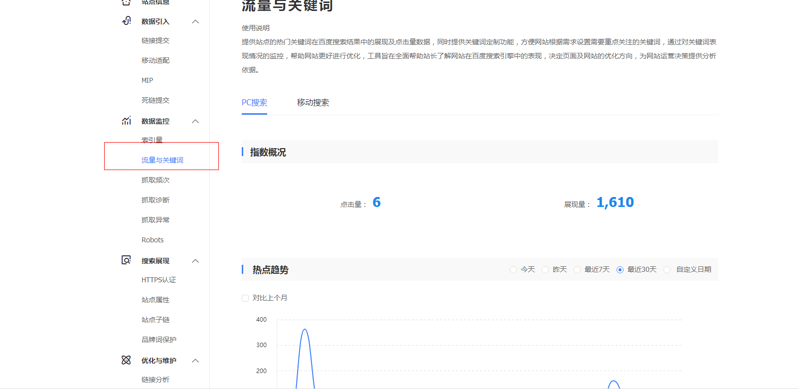Select the 今天 radio button
The image size is (798, 389).
click(513, 270)
